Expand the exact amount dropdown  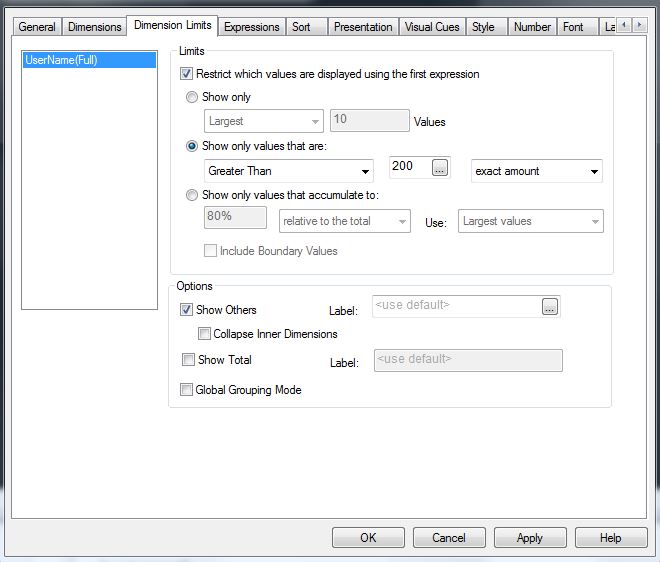pos(537,171)
